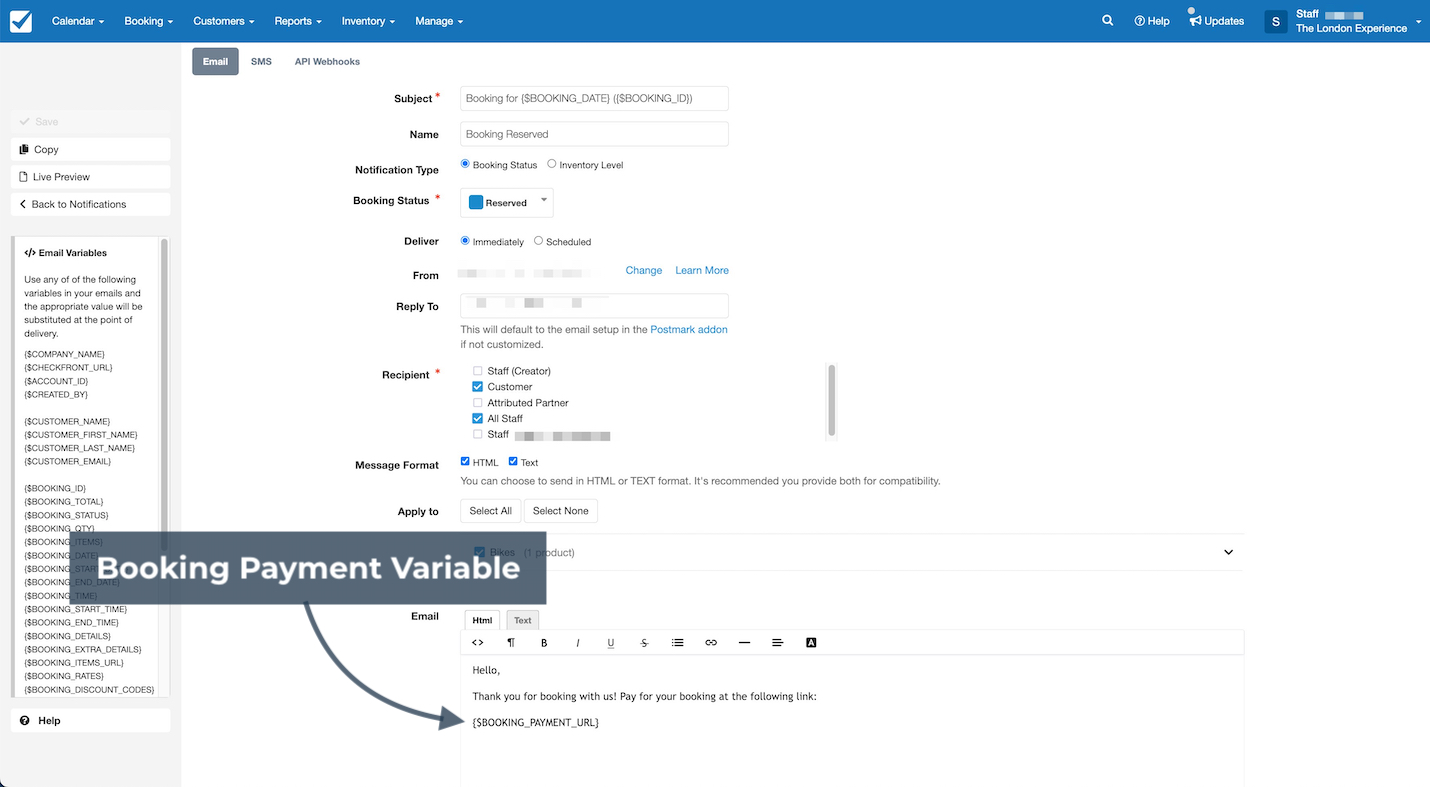Insert a horizontal rule in the editor
The image size is (1430, 787).
(x=744, y=642)
